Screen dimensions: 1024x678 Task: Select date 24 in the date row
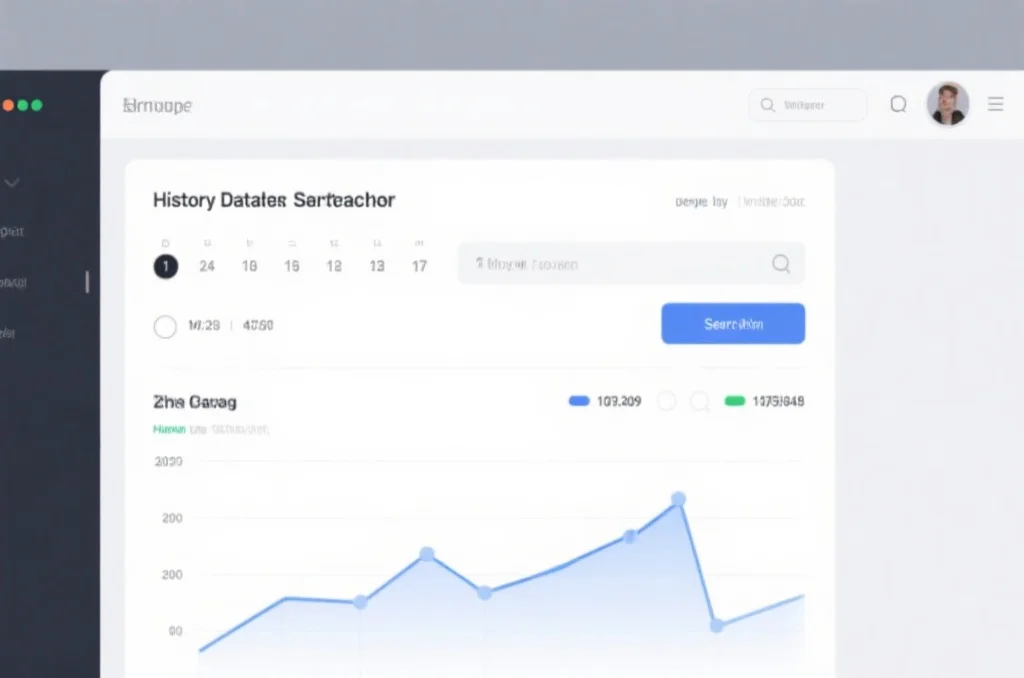tap(207, 266)
